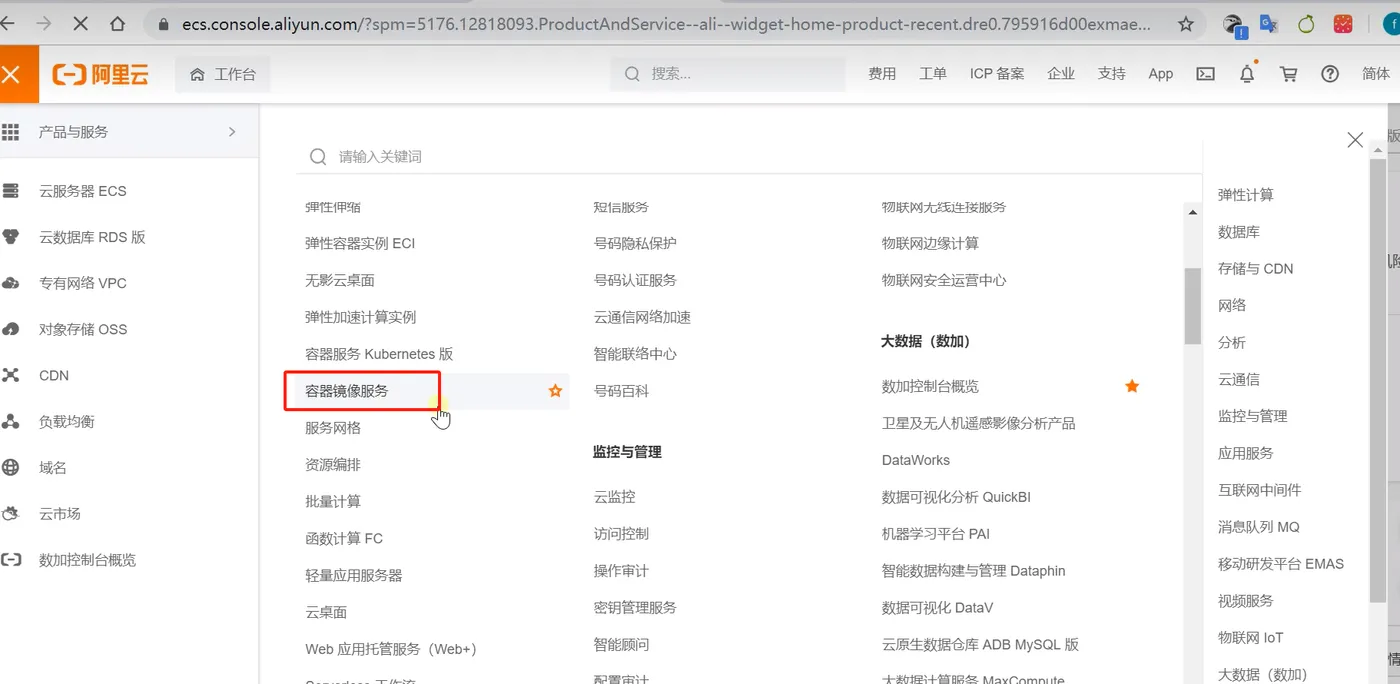
Task: Open the notifications bell
Action: point(1247,74)
